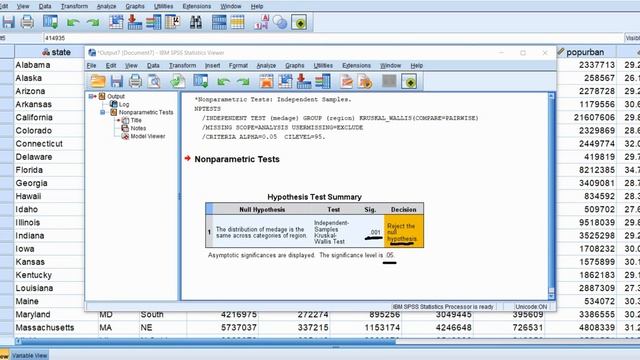Click cell value field showing 414935

(333, 38)
